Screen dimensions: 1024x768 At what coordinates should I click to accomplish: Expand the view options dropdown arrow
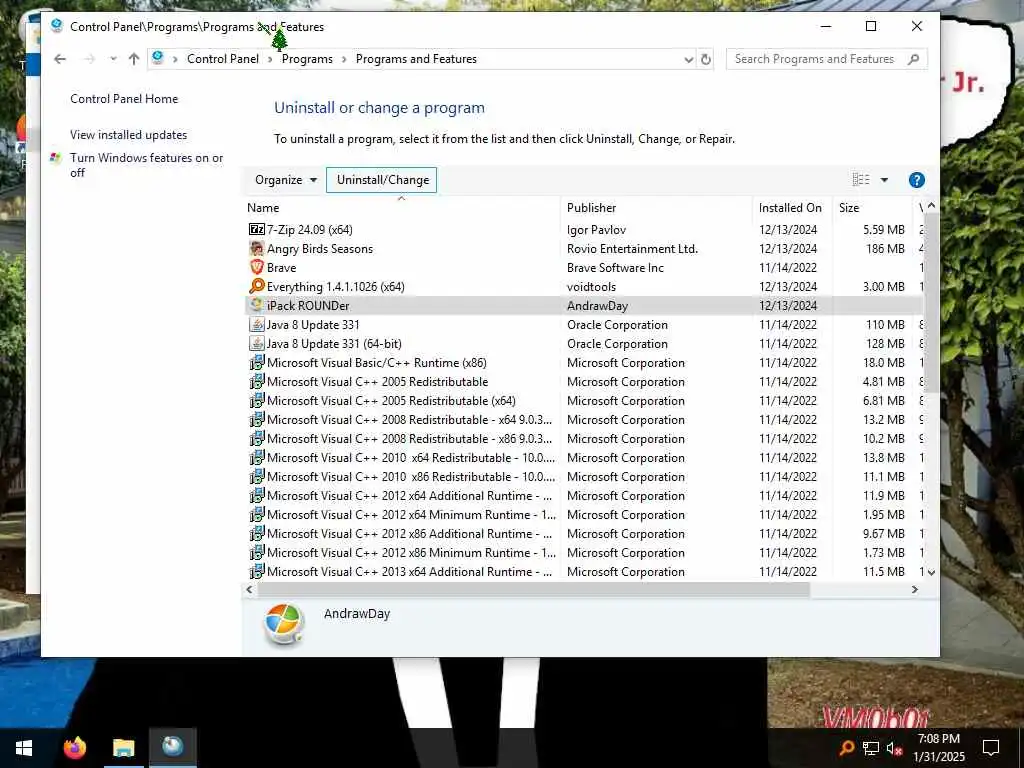[884, 180]
